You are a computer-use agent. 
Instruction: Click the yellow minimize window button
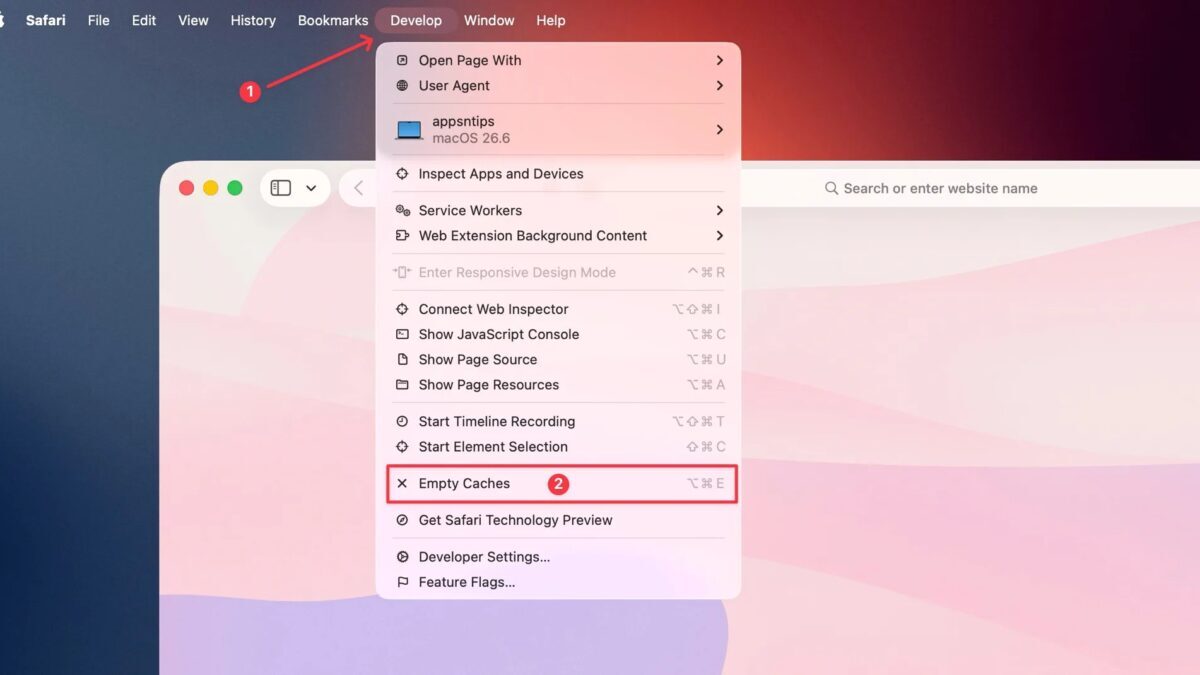tap(211, 188)
